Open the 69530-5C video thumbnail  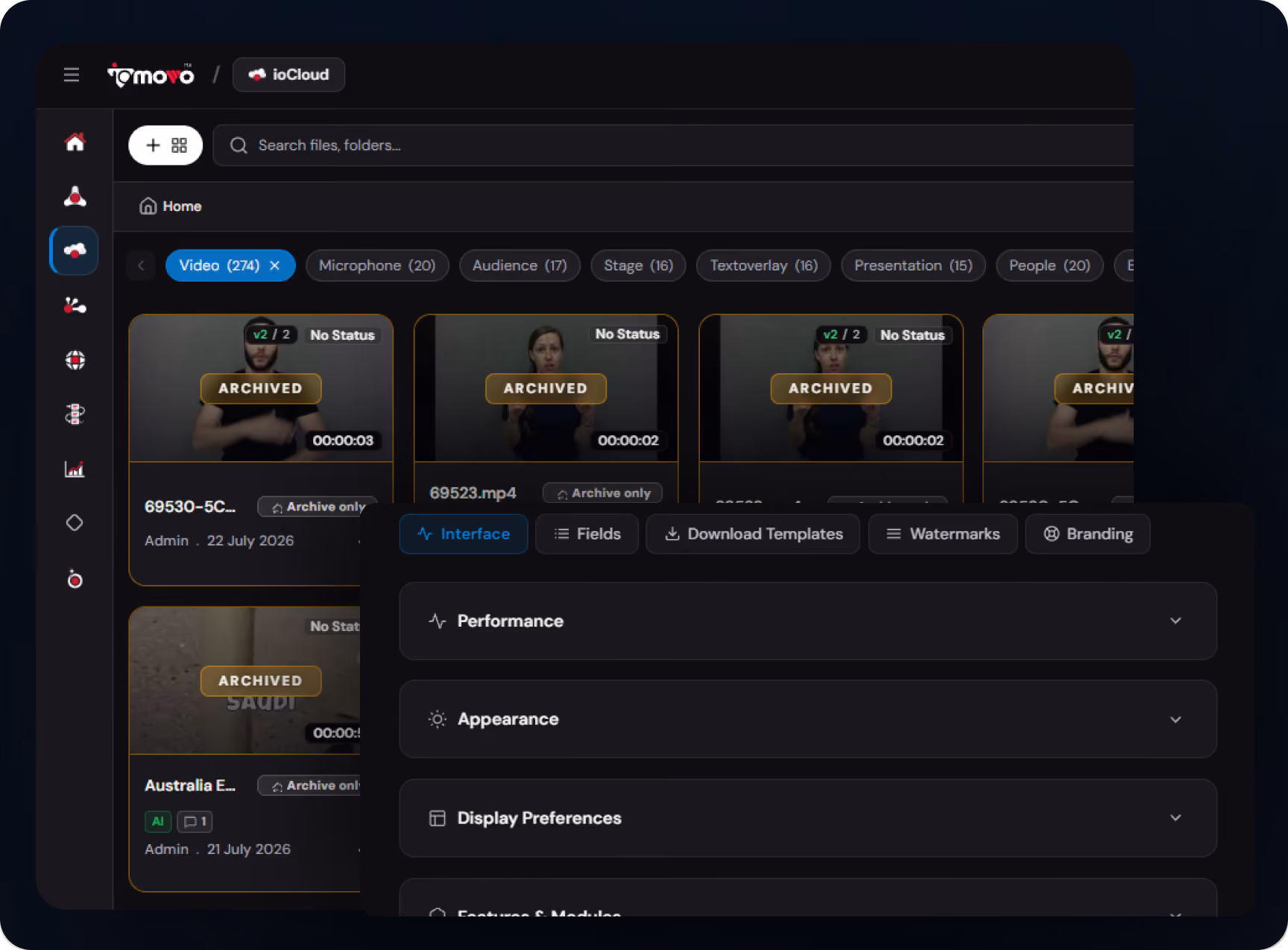pyautogui.click(x=261, y=388)
